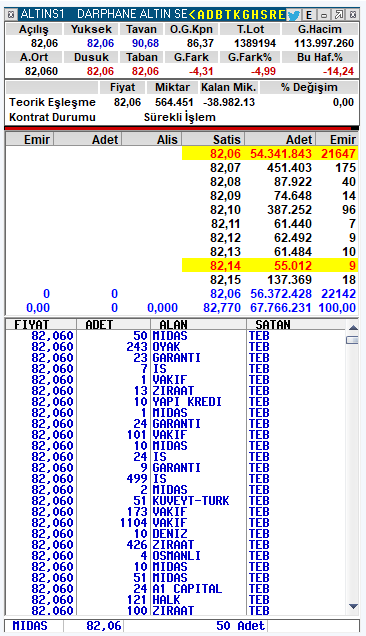Screen dimensions: 366x636
Task: Click the G.Hacim value 113.997.260
Action: 324,43
